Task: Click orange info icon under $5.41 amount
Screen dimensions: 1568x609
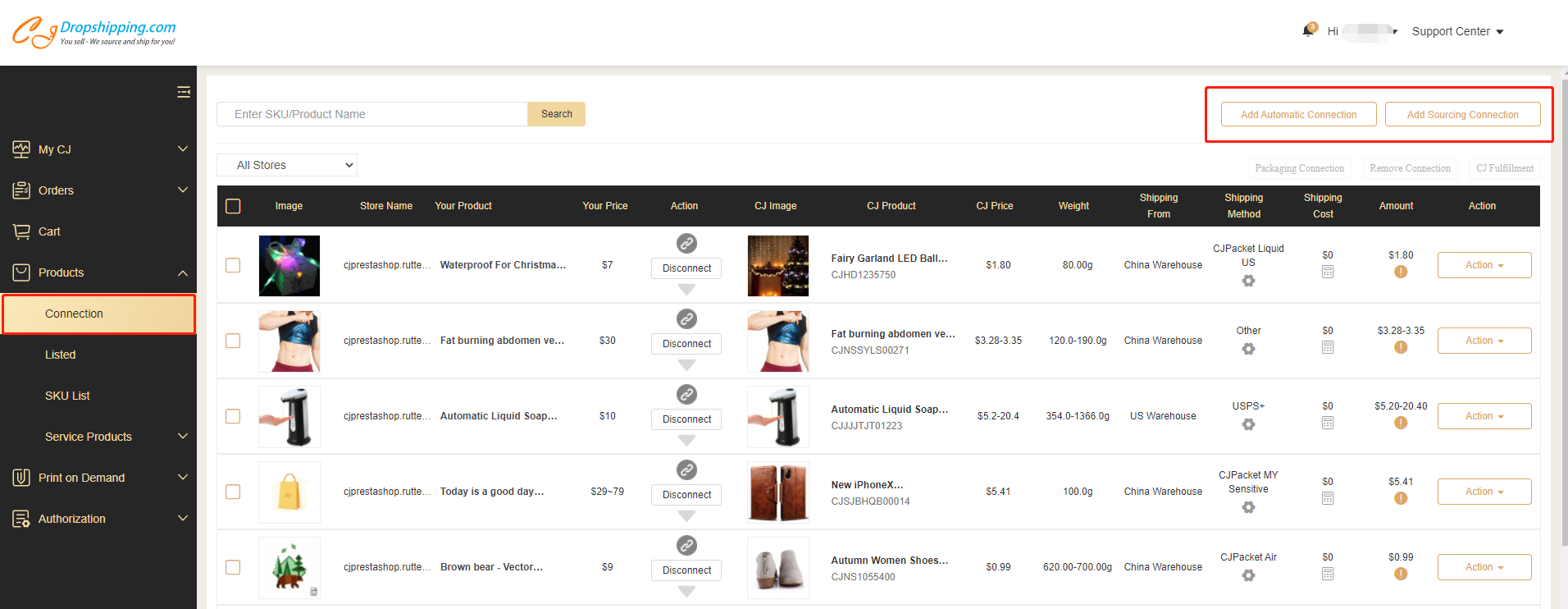Action: [x=1401, y=498]
